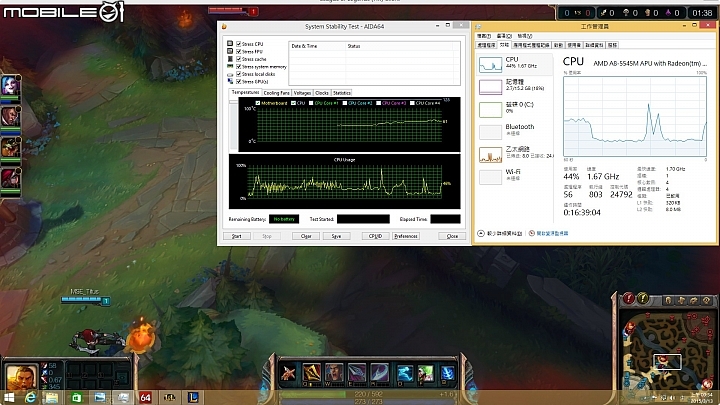Screen dimensions: 720x405
Task: Open the League of Legends taskbar icon
Action: point(192,398)
